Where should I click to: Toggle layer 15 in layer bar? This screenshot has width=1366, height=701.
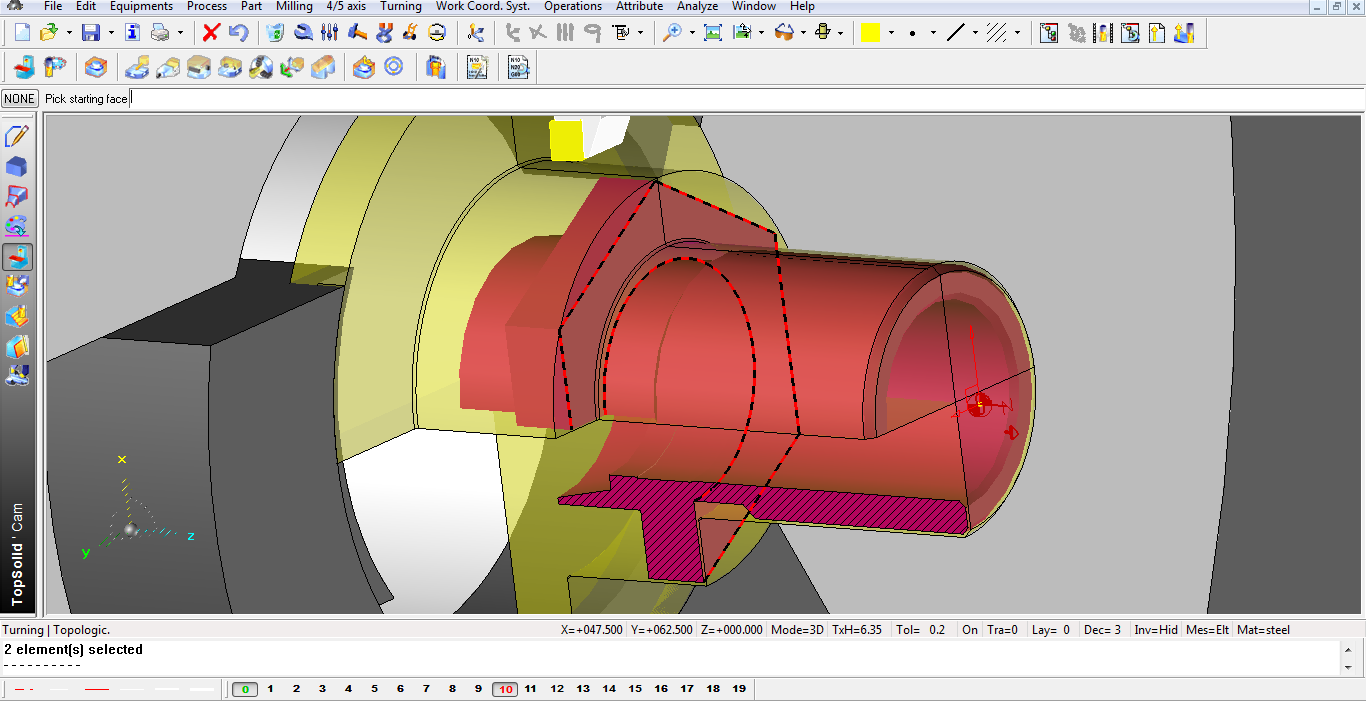tap(635, 689)
